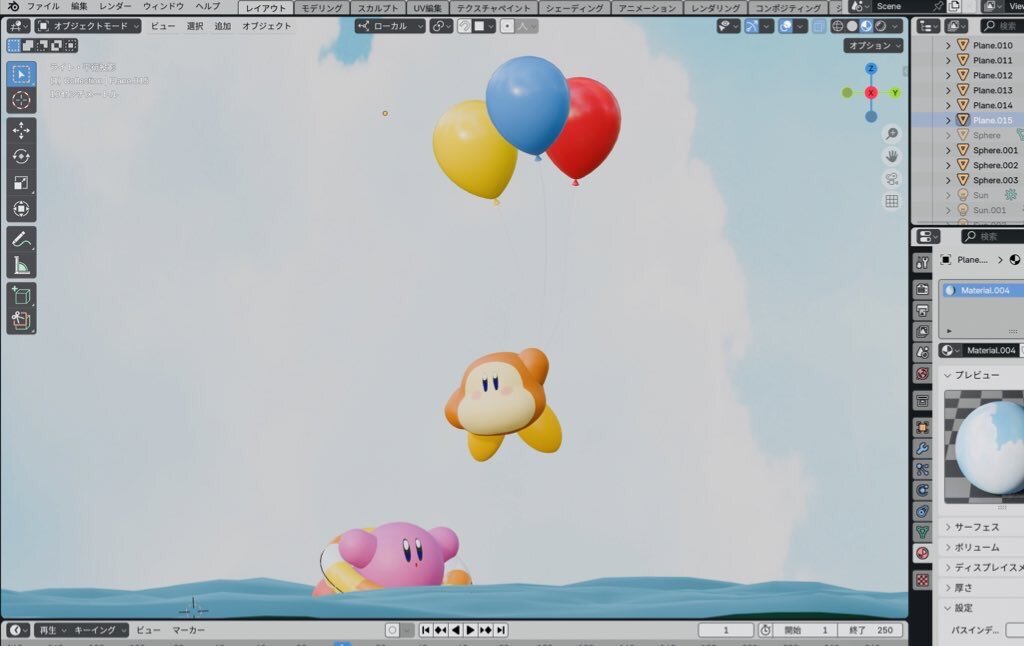Open the オブジェクト menu in viewport header

(266, 26)
